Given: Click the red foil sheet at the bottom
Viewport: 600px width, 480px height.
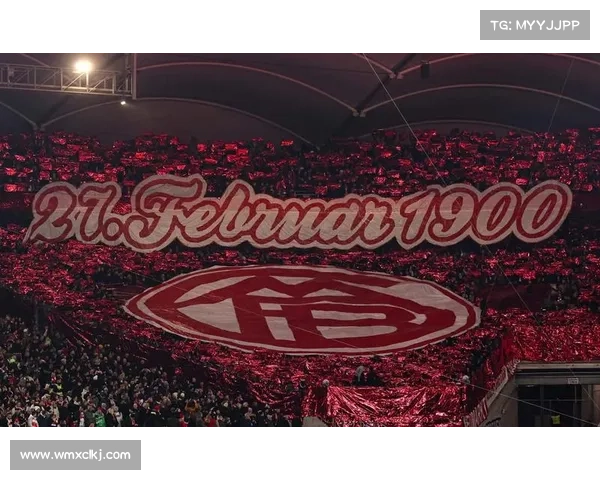Looking at the screenshot, I should (386, 405).
